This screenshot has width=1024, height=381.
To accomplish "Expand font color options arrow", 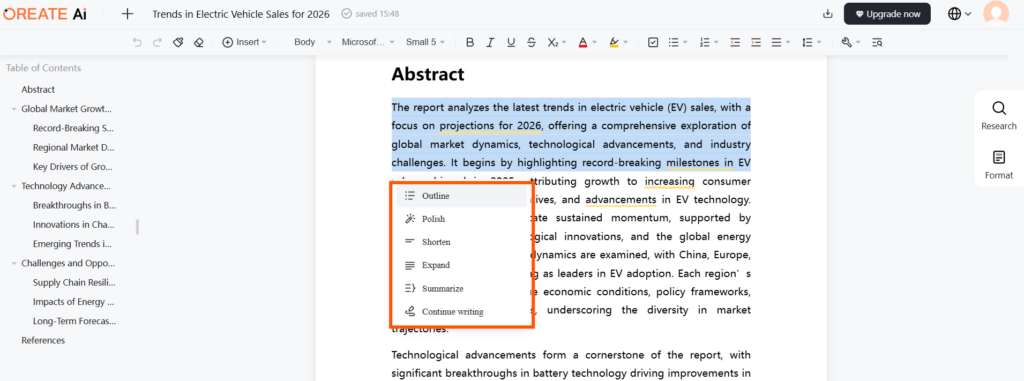I will (x=594, y=42).
